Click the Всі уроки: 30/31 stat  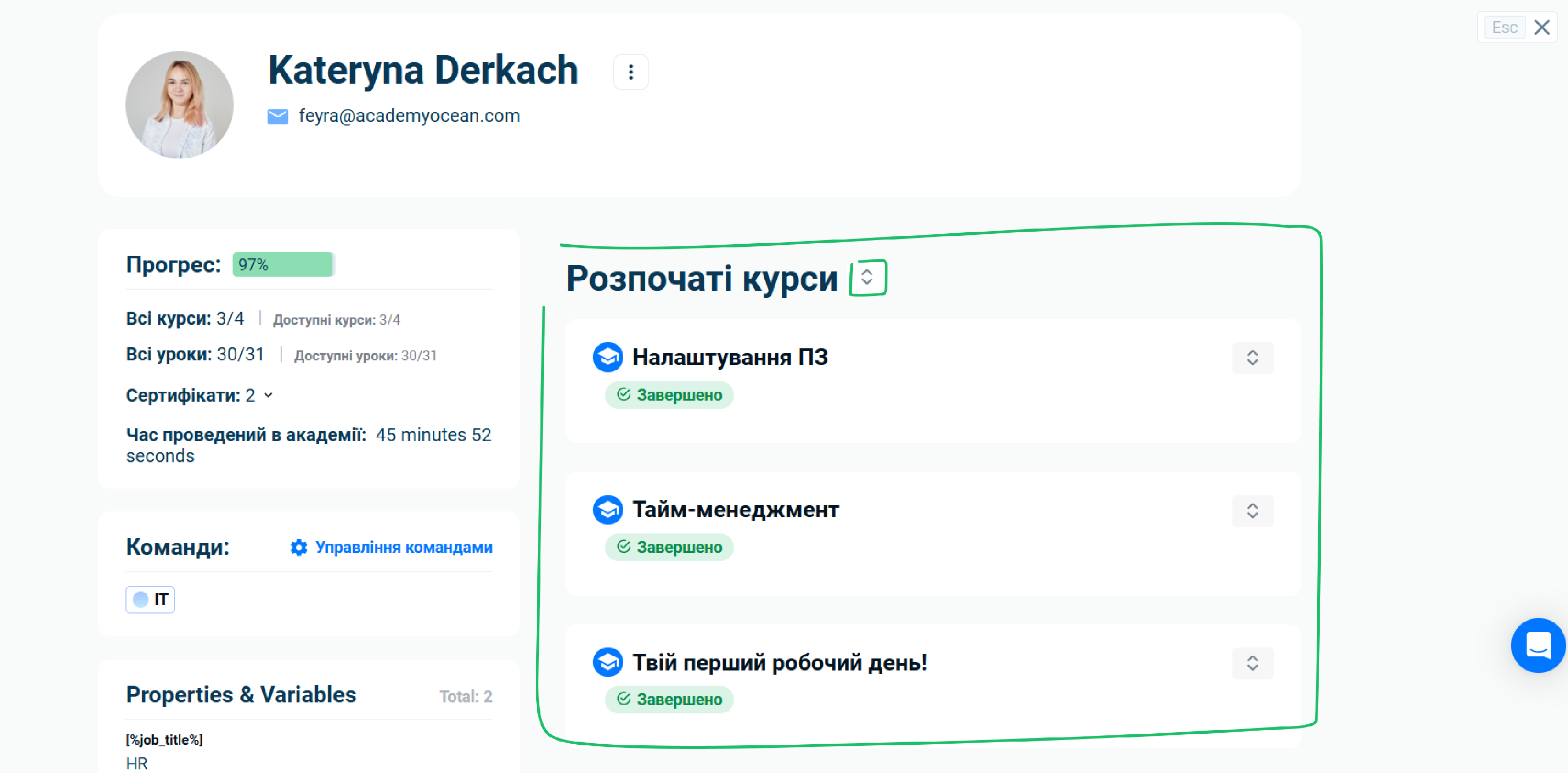point(195,354)
